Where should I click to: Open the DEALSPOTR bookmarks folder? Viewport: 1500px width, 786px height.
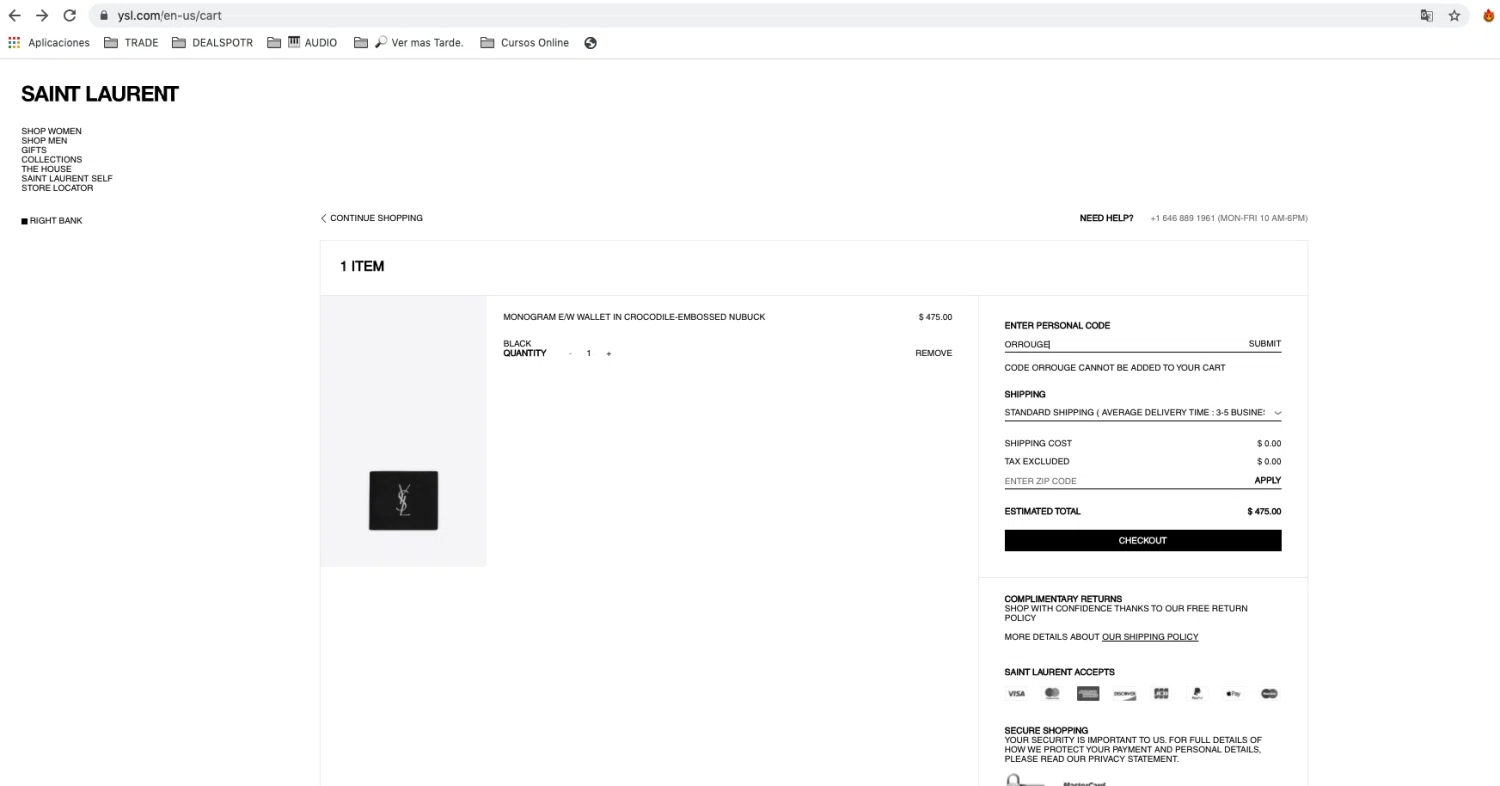pos(212,43)
